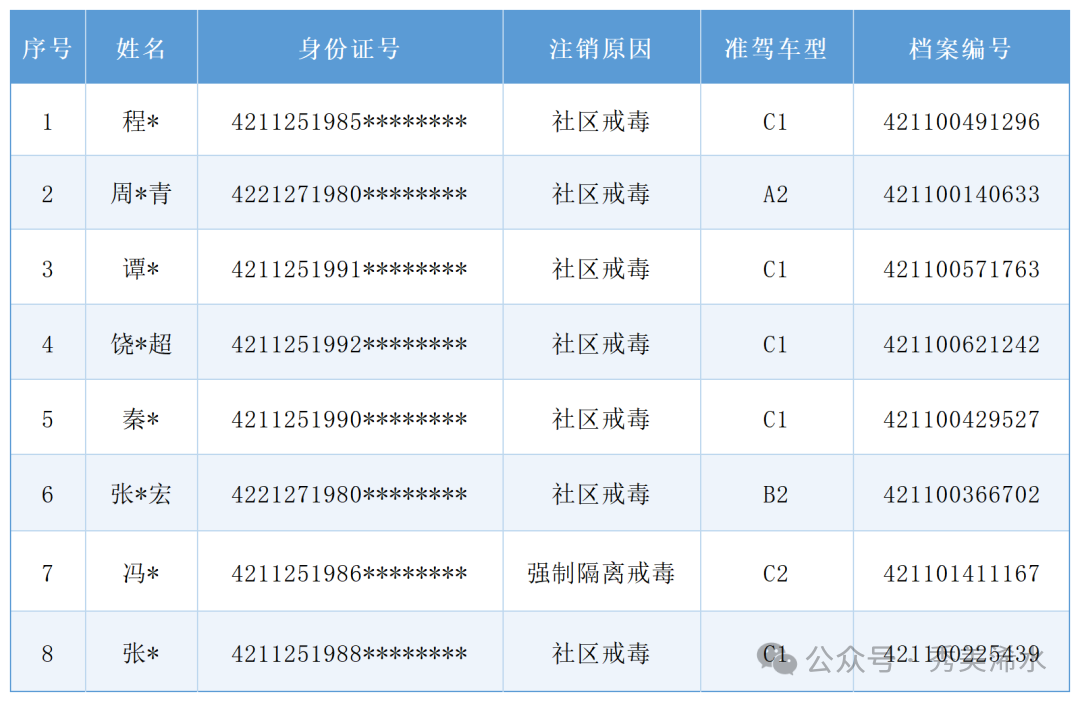Select the 准驾车型 column header
Screen dimensions: 1080x702
point(776,48)
